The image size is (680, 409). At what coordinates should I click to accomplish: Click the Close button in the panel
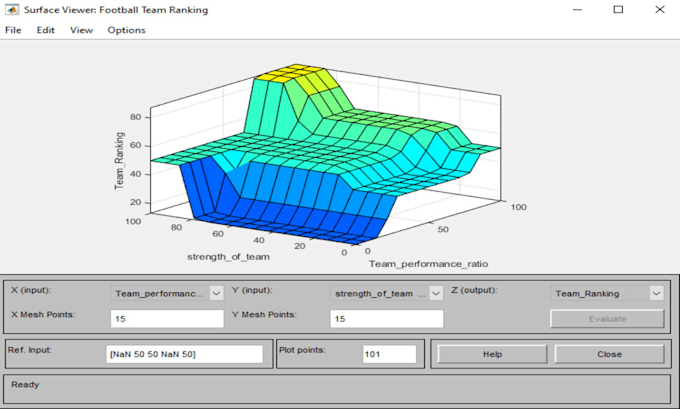[609, 354]
